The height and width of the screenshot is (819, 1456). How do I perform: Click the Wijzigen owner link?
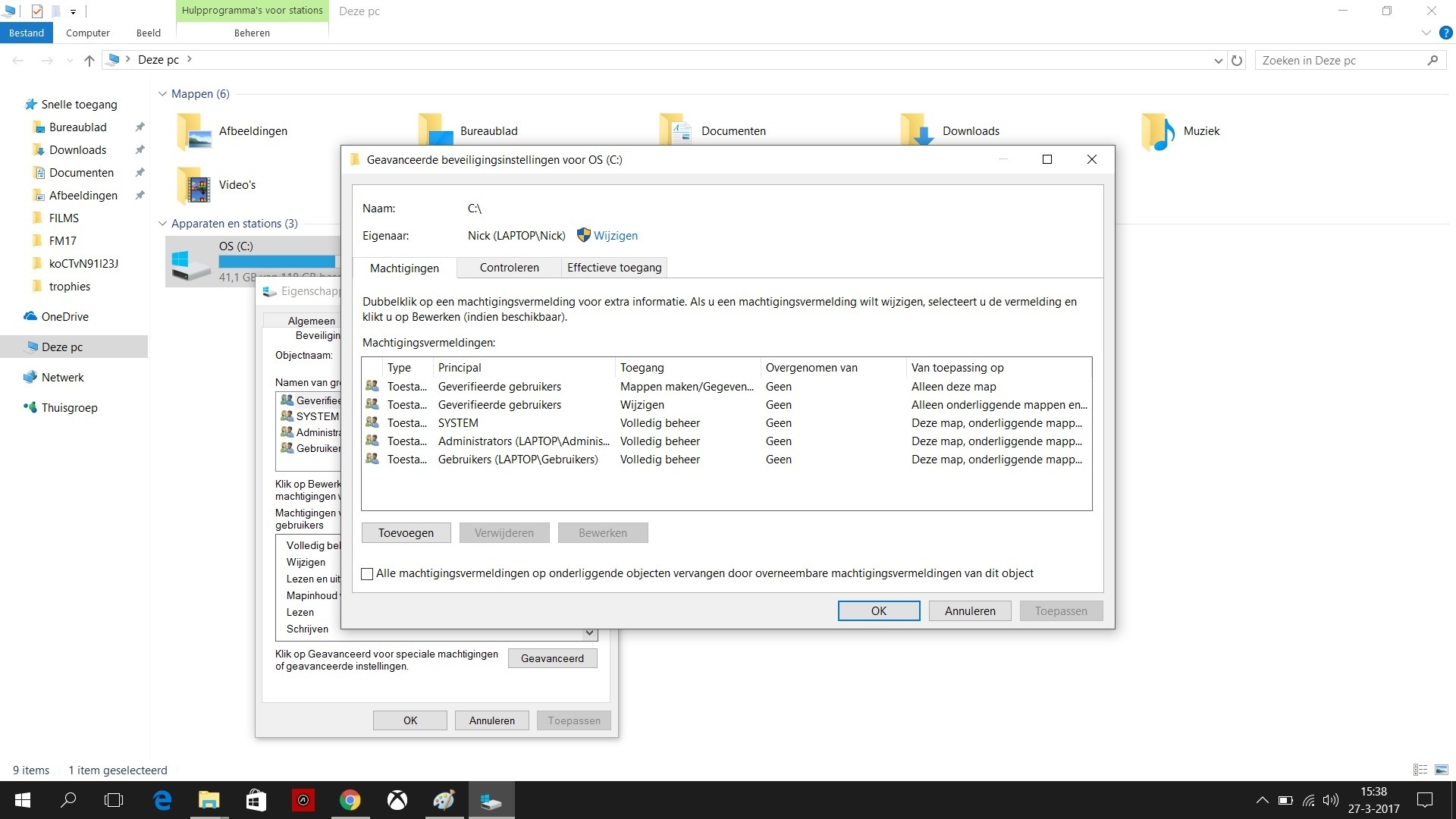click(615, 236)
